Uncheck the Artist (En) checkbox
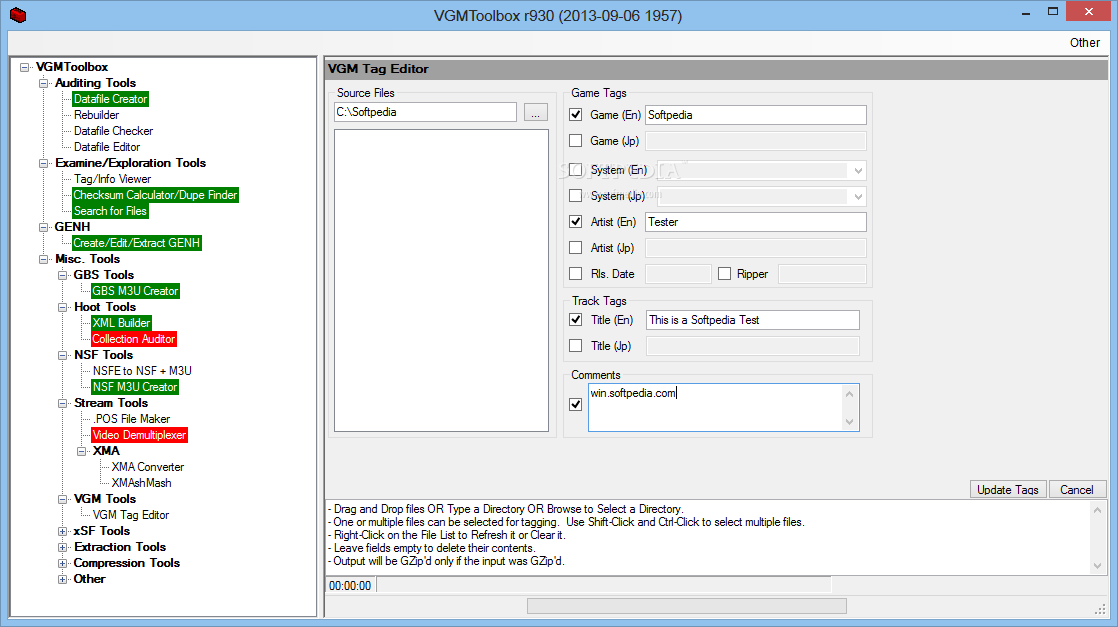This screenshot has width=1118, height=627. coord(576,222)
